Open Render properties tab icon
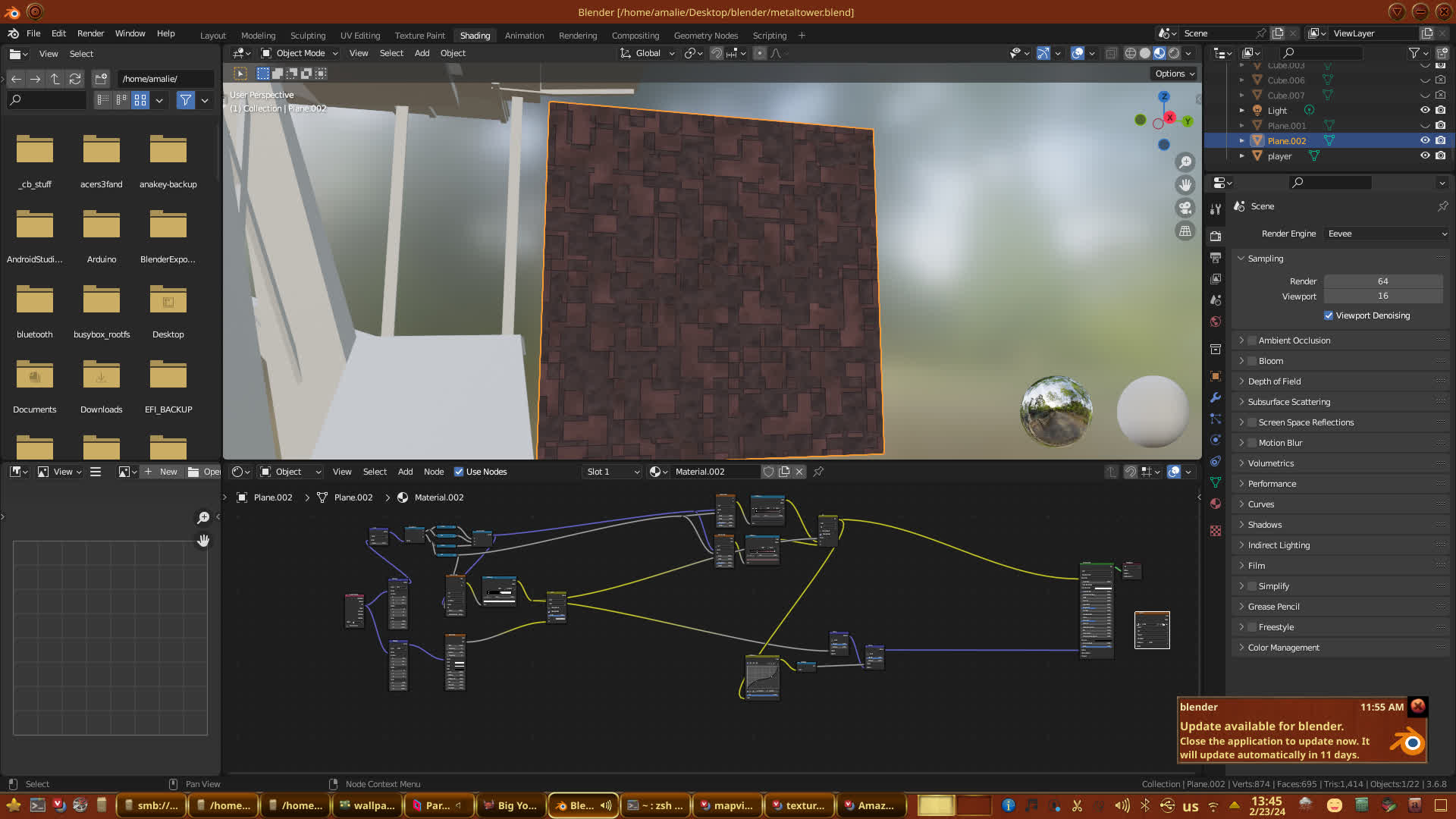This screenshot has height=819, width=1456. click(1216, 236)
